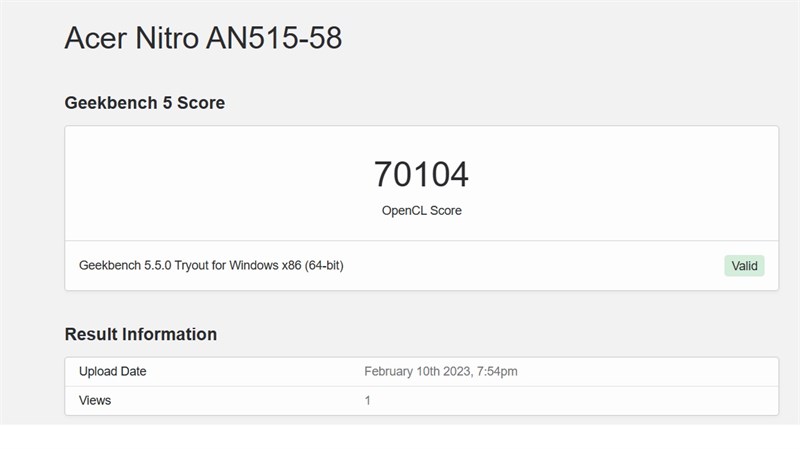Click the Geekbench 5.5.0 Tryout version text
Screen dimensions: 800x449
(x=211, y=265)
